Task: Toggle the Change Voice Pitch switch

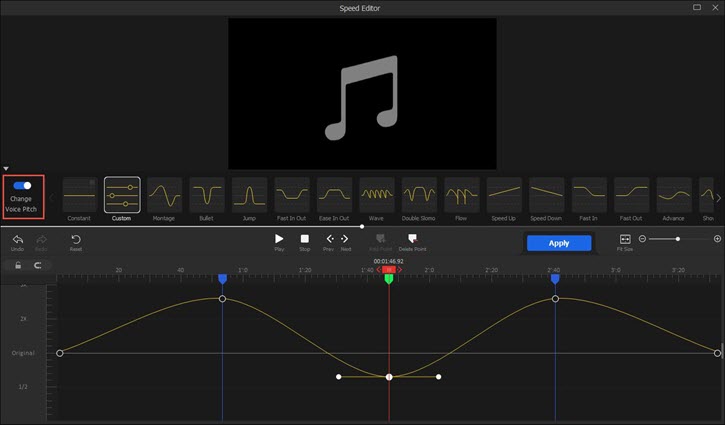Action: (23, 186)
